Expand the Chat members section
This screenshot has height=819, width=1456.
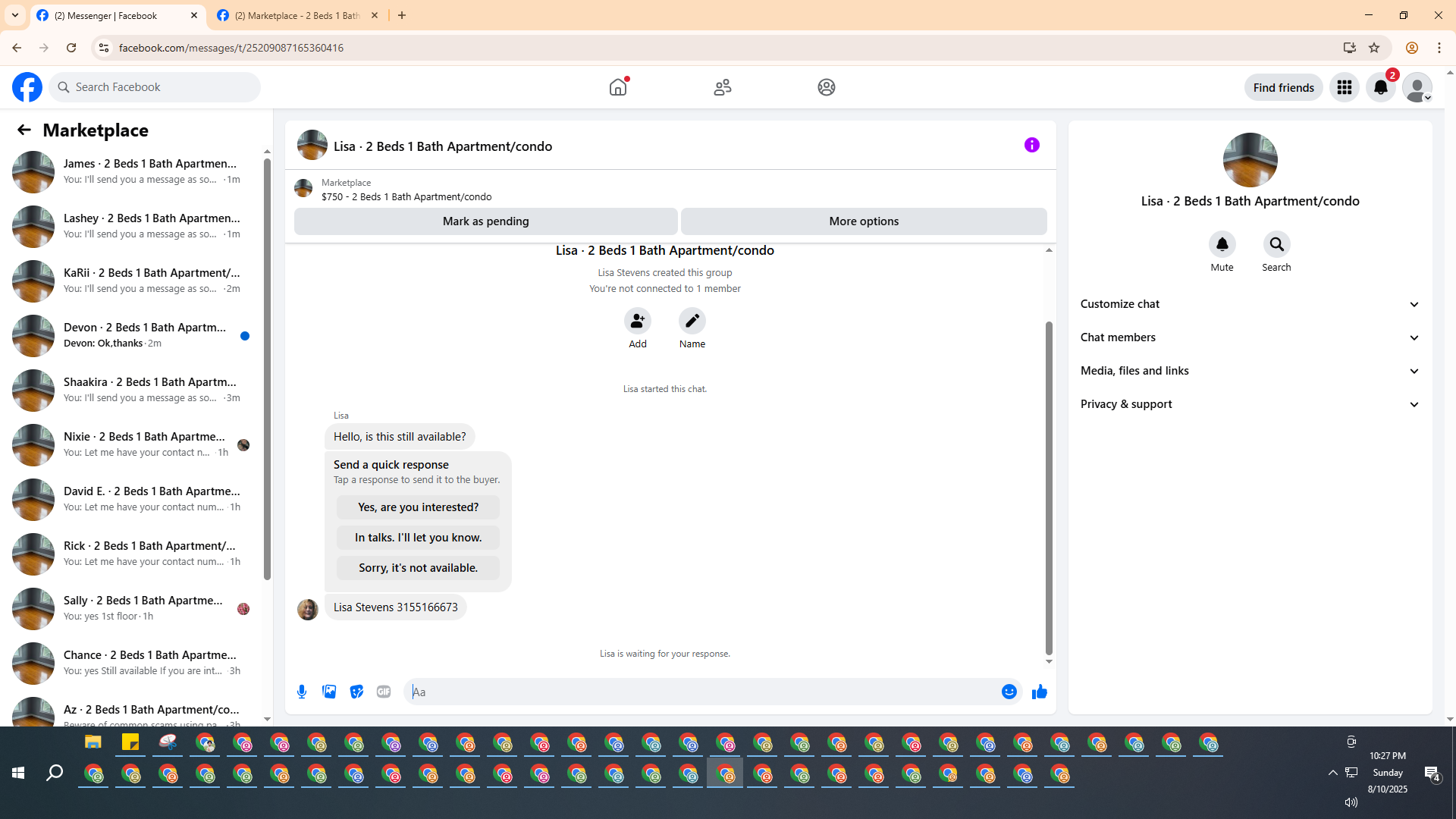click(1250, 337)
